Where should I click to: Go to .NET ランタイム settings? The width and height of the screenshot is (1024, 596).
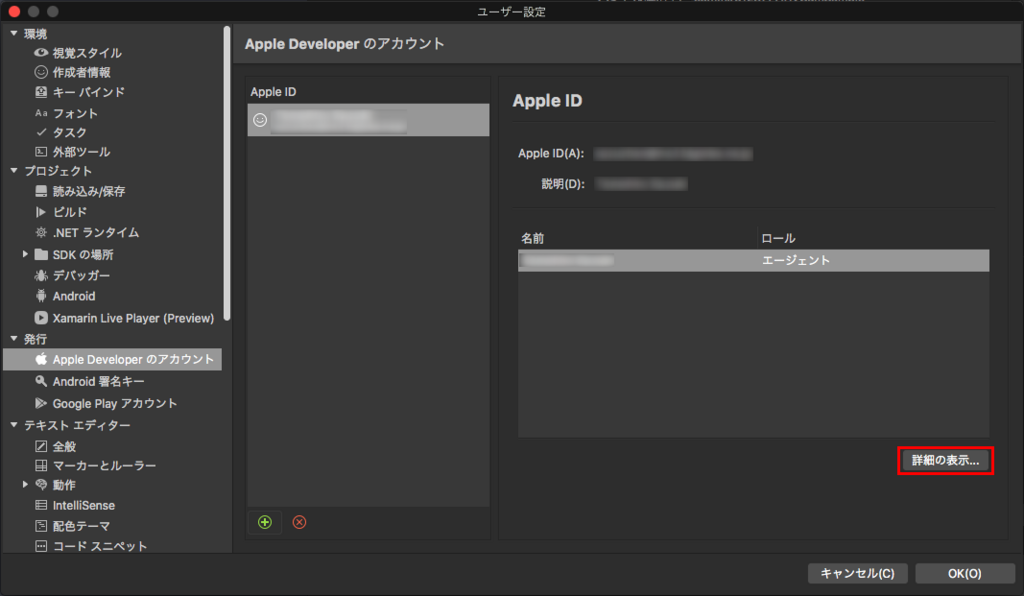(x=95, y=232)
